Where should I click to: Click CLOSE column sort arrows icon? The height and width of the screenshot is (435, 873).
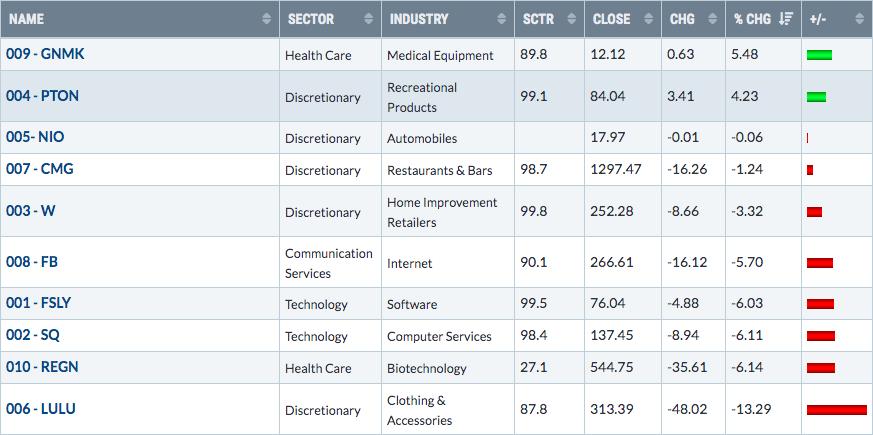pos(649,19)
